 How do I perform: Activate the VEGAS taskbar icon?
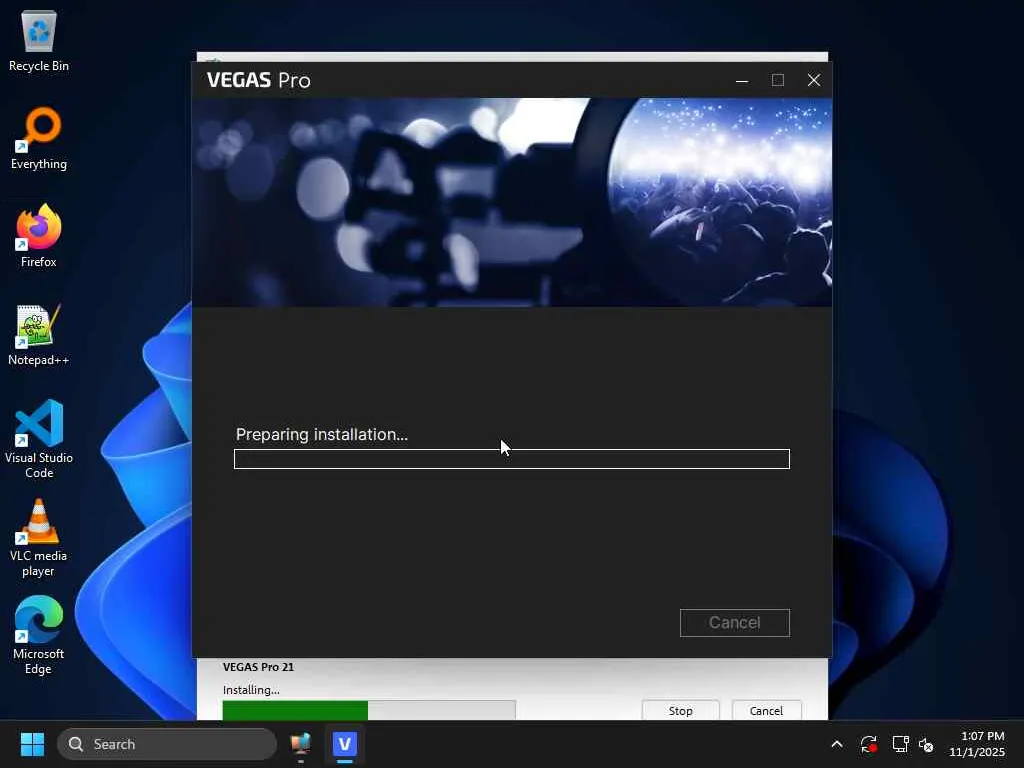point(345,744)
